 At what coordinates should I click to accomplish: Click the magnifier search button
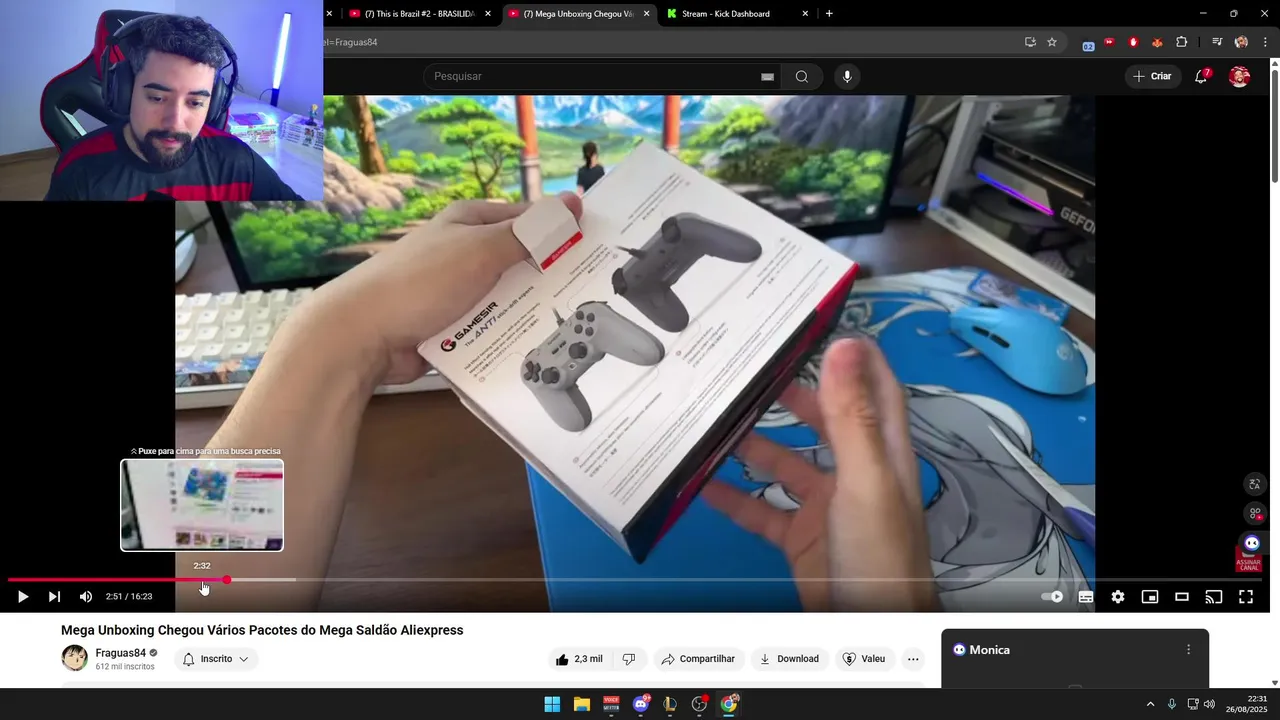(802, 77)
